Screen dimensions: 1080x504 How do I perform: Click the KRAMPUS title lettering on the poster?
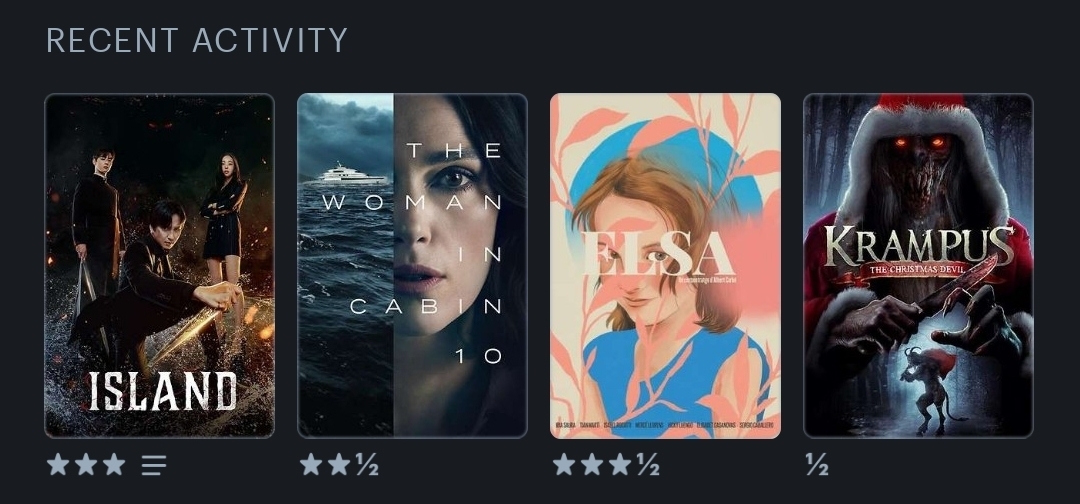point(920,246)
